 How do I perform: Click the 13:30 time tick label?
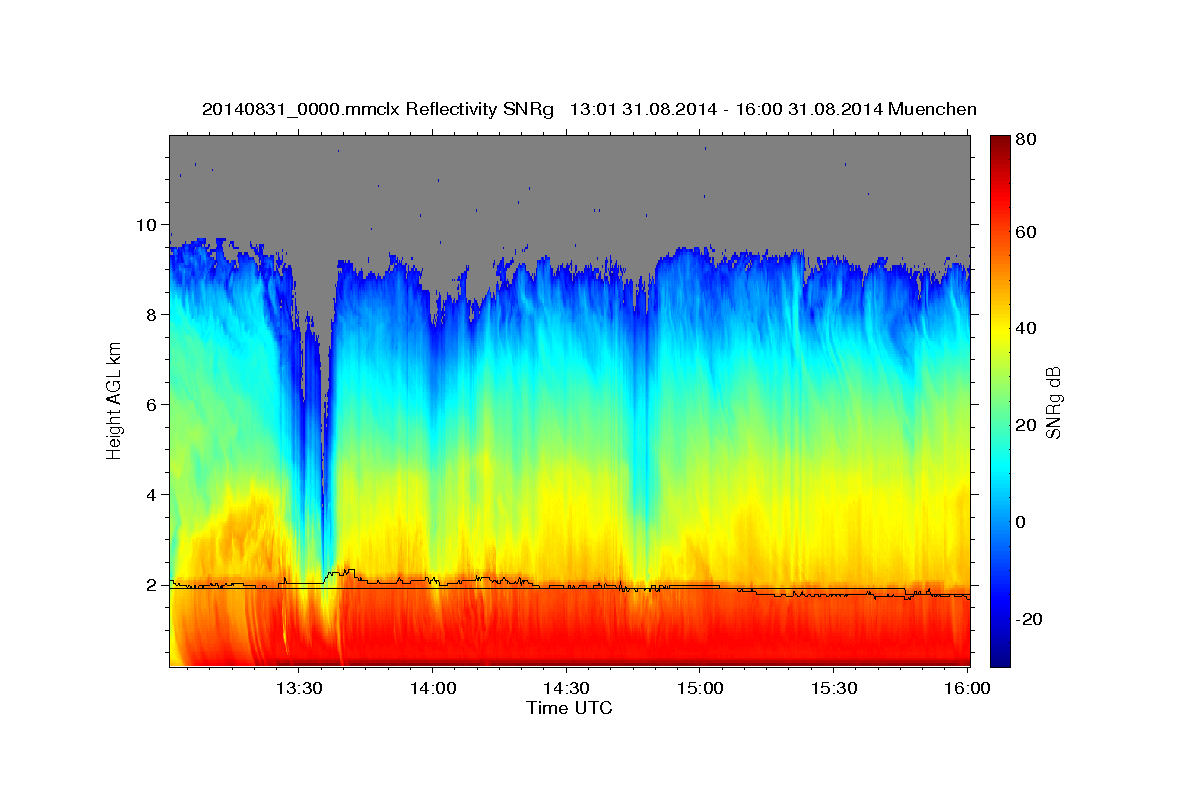(x=298, y=689)
